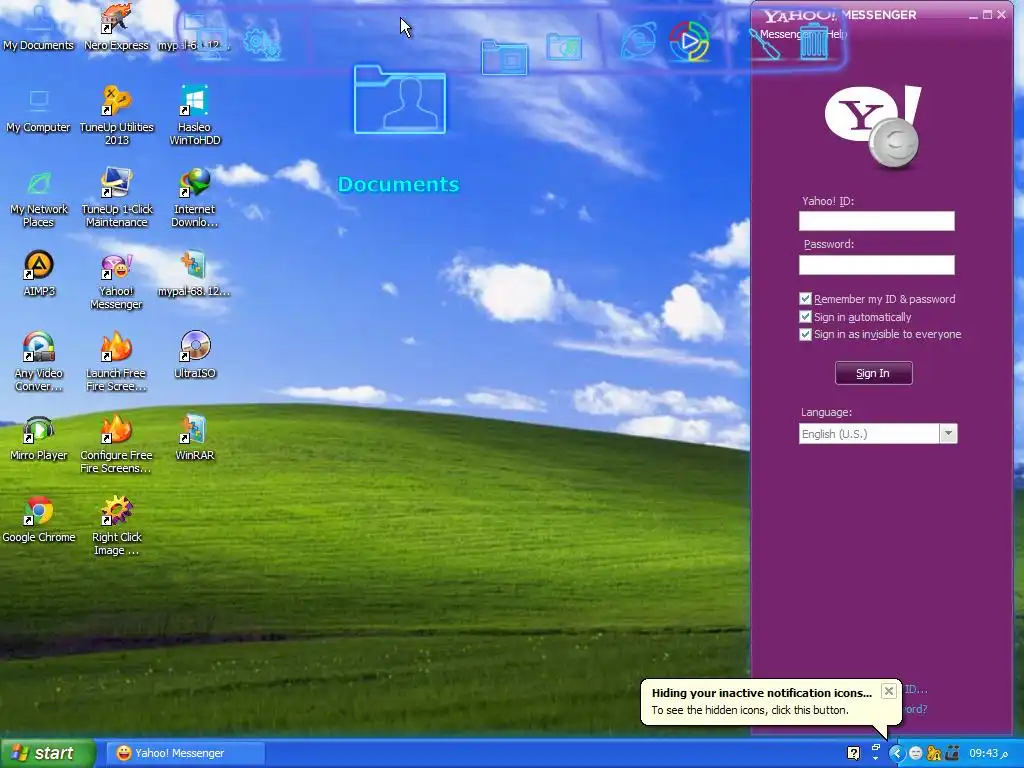Screen dimensions: 1024x768
Task: Click the Sign In button
Action: [873, 374]
